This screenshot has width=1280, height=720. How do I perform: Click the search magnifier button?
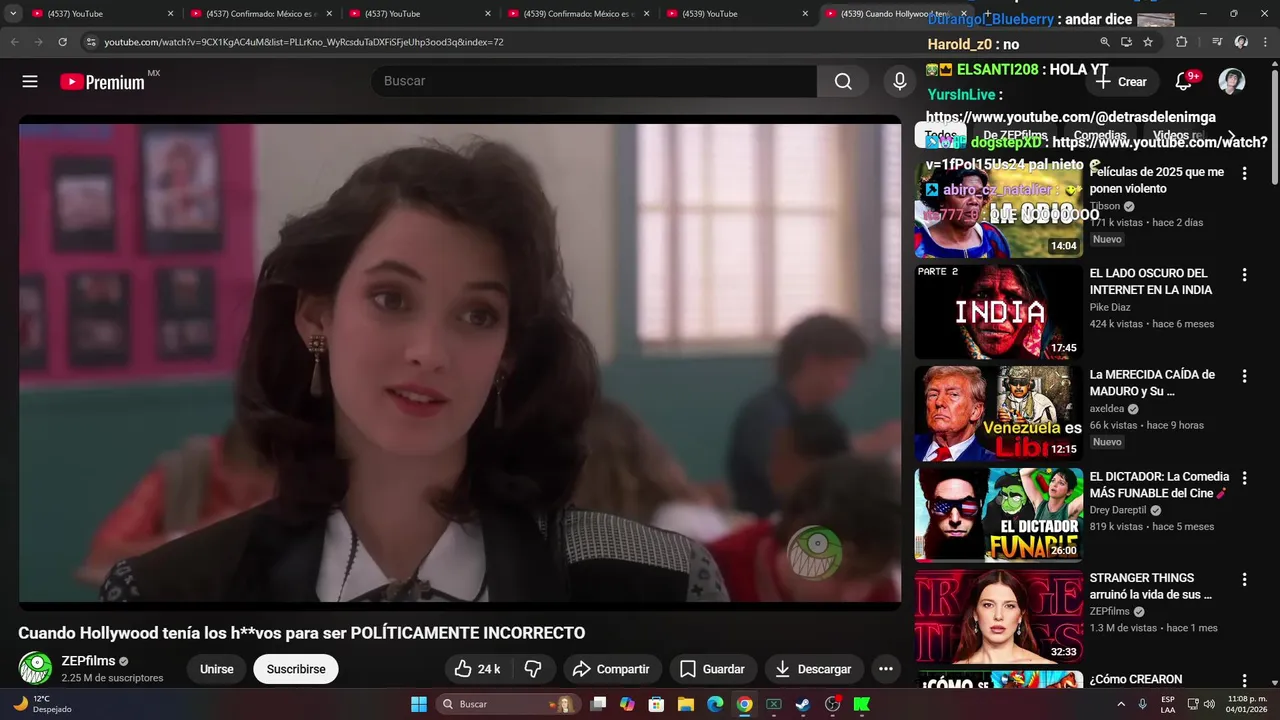click(x=843, y=82)
